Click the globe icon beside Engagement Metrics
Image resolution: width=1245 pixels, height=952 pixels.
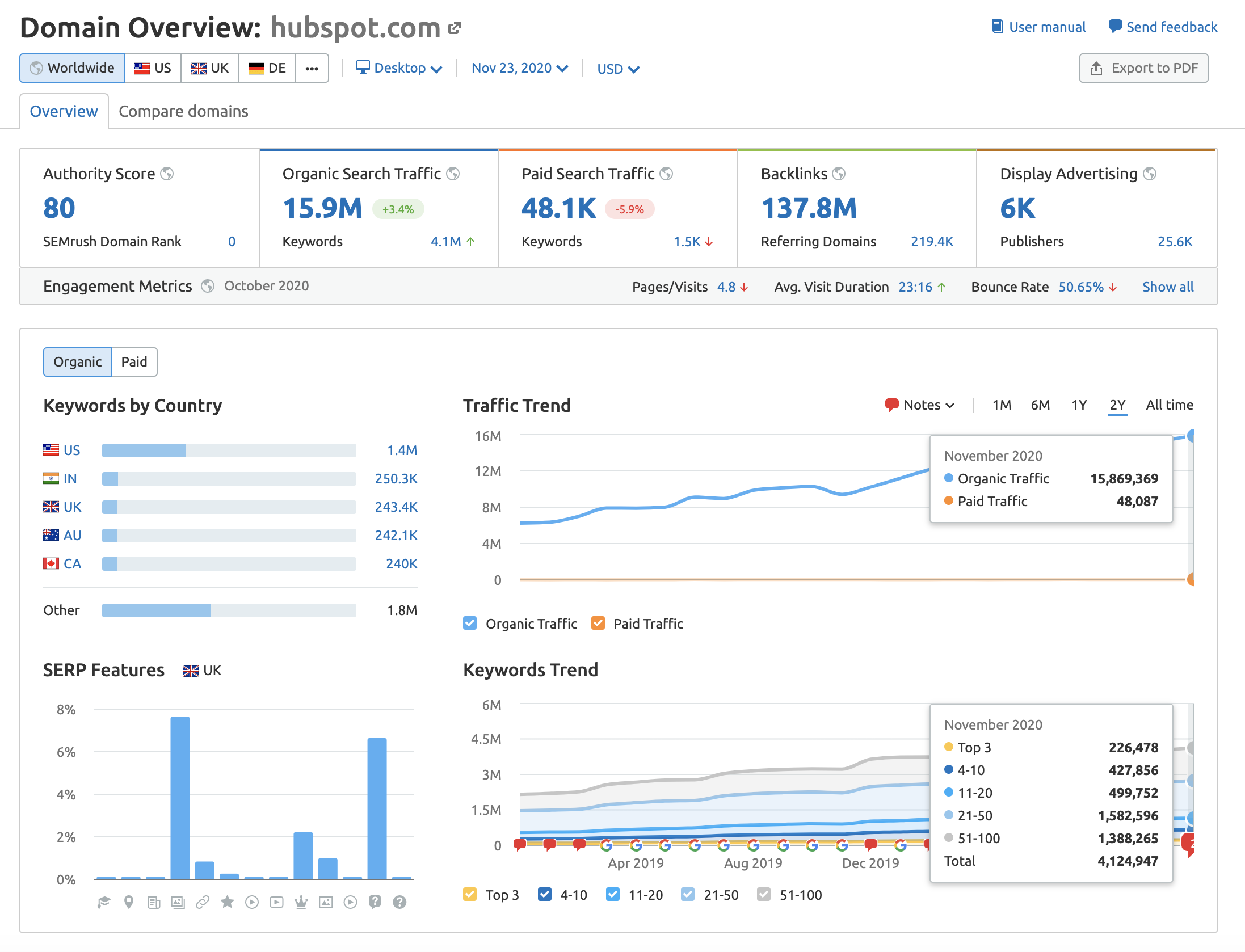208,286
